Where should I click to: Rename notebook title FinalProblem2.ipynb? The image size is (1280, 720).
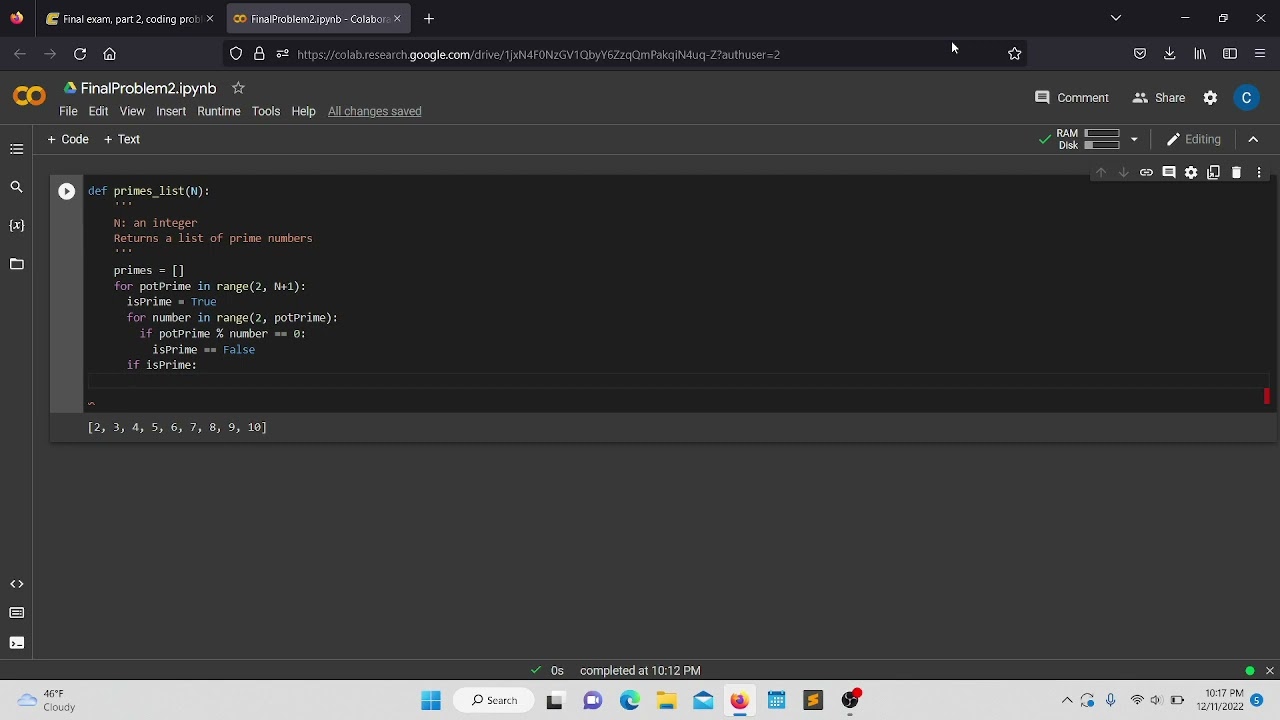(148, 88)
